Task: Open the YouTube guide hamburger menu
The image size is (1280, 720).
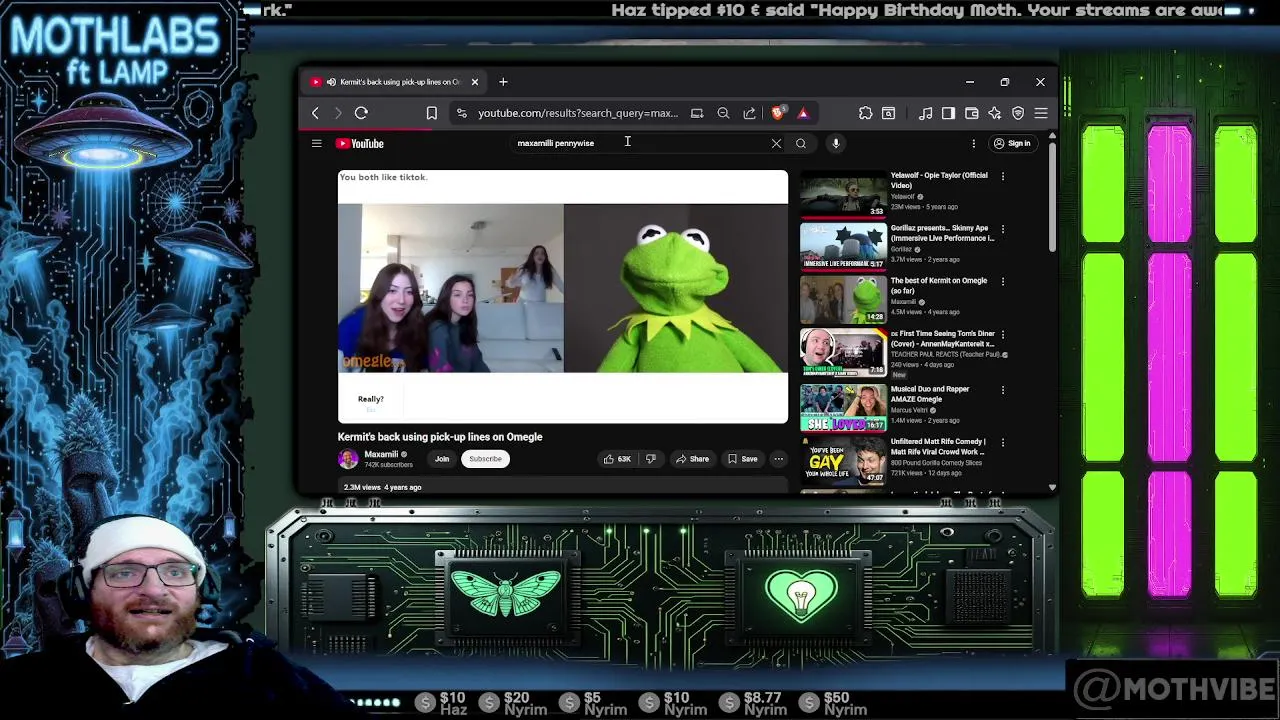Action: (316, 143)
